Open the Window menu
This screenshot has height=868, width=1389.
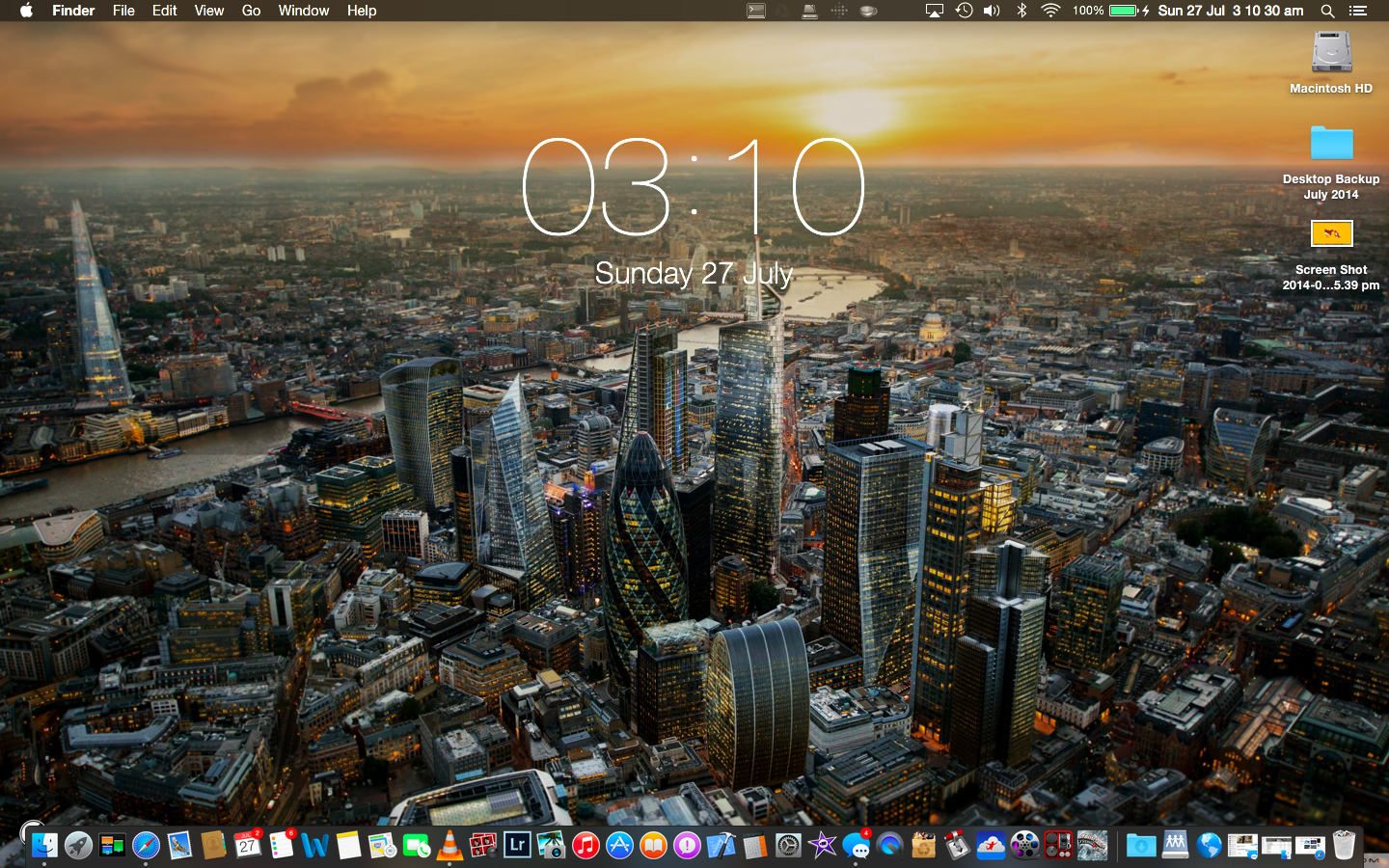(x=304, y=11)
